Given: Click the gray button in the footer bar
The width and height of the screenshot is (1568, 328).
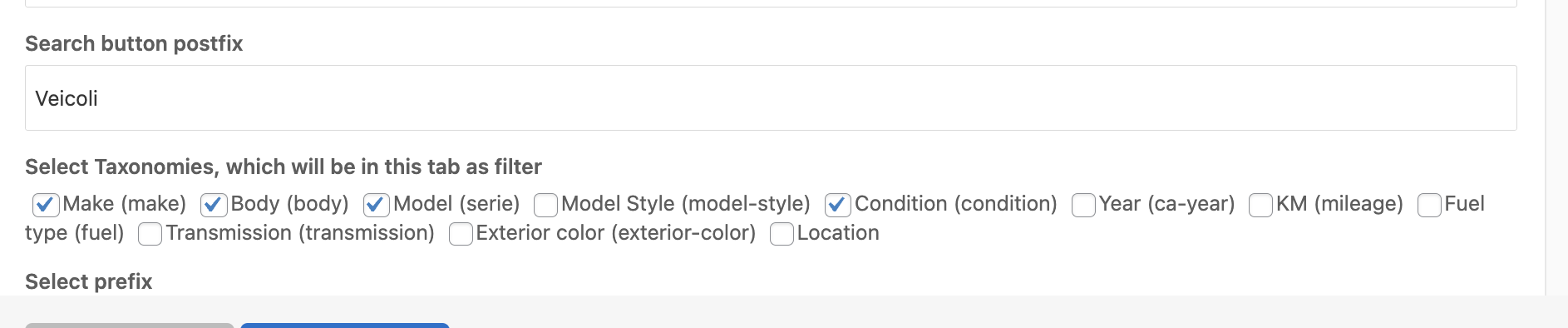Looking at the screenshot, I should pos(129,326).
